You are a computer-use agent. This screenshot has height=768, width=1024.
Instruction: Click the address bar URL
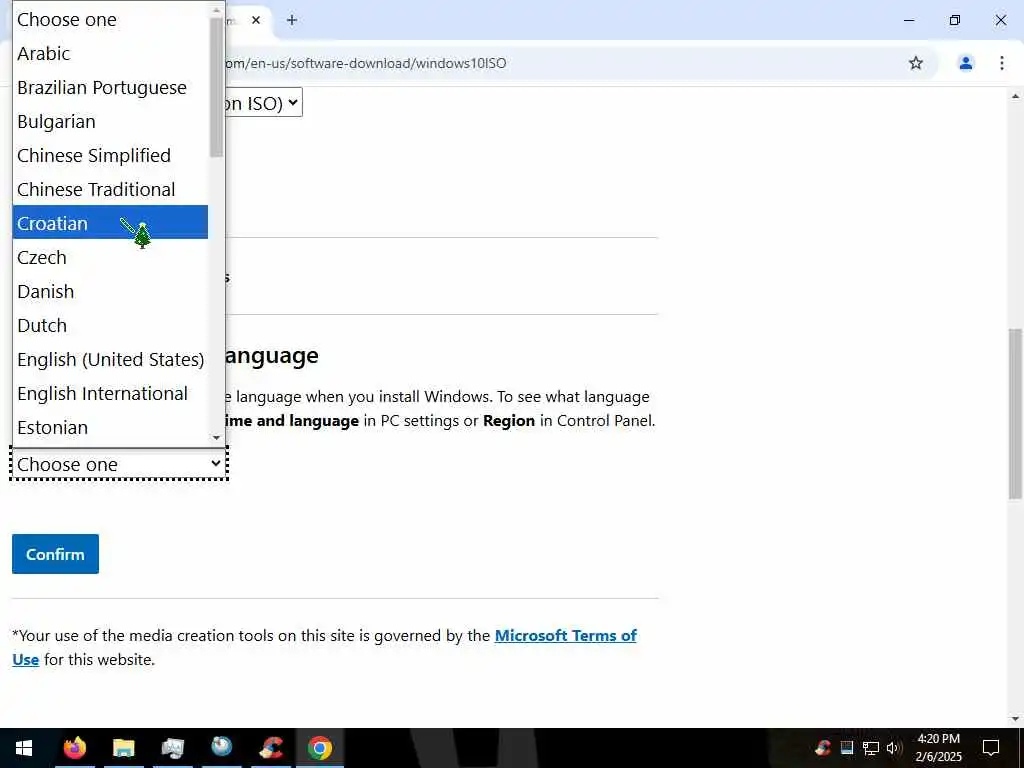(x=366, y=63)
